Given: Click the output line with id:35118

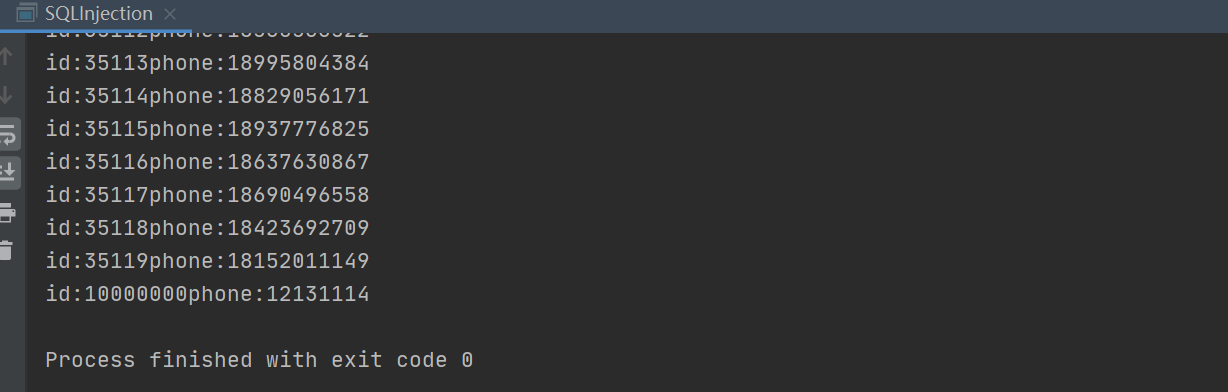Looking at the screenshot, I should pos(208,228).
